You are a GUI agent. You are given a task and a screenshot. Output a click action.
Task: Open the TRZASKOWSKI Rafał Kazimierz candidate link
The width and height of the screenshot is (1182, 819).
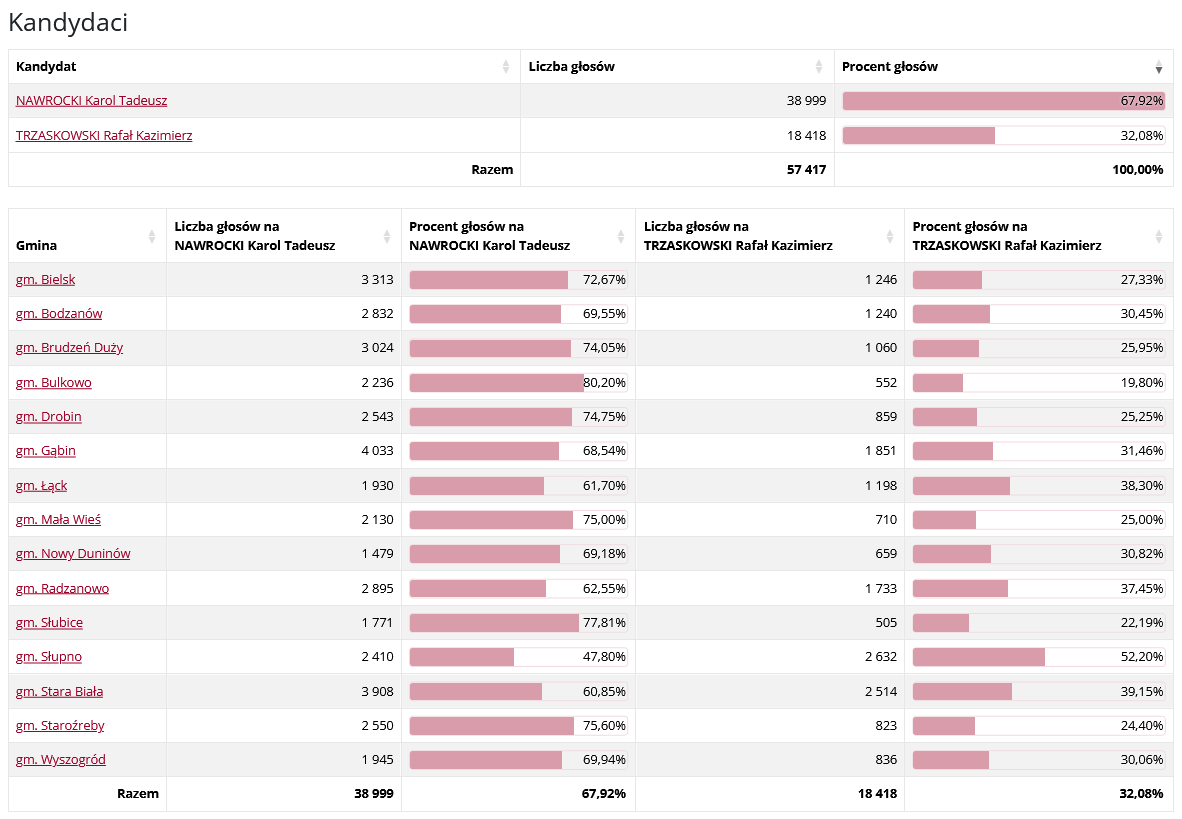(x=104, y=135)
